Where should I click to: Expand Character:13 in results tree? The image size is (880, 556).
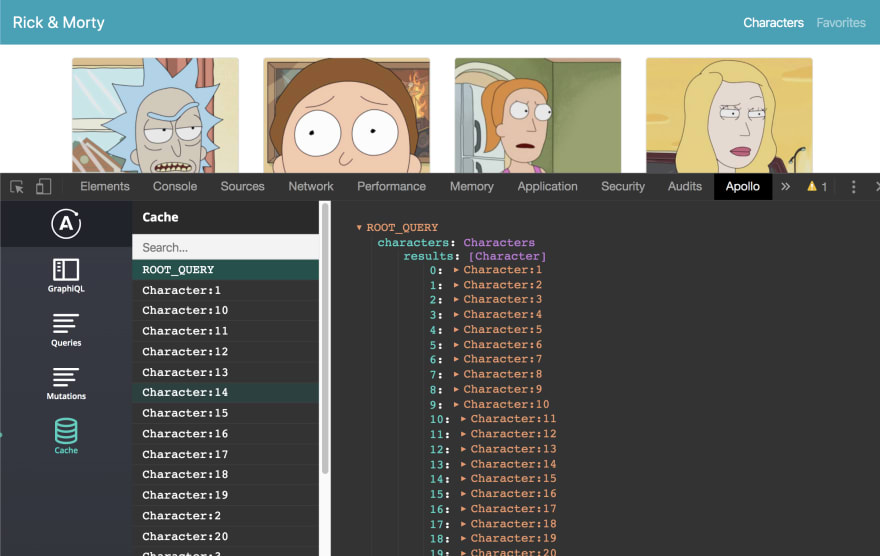pos(464,449)
